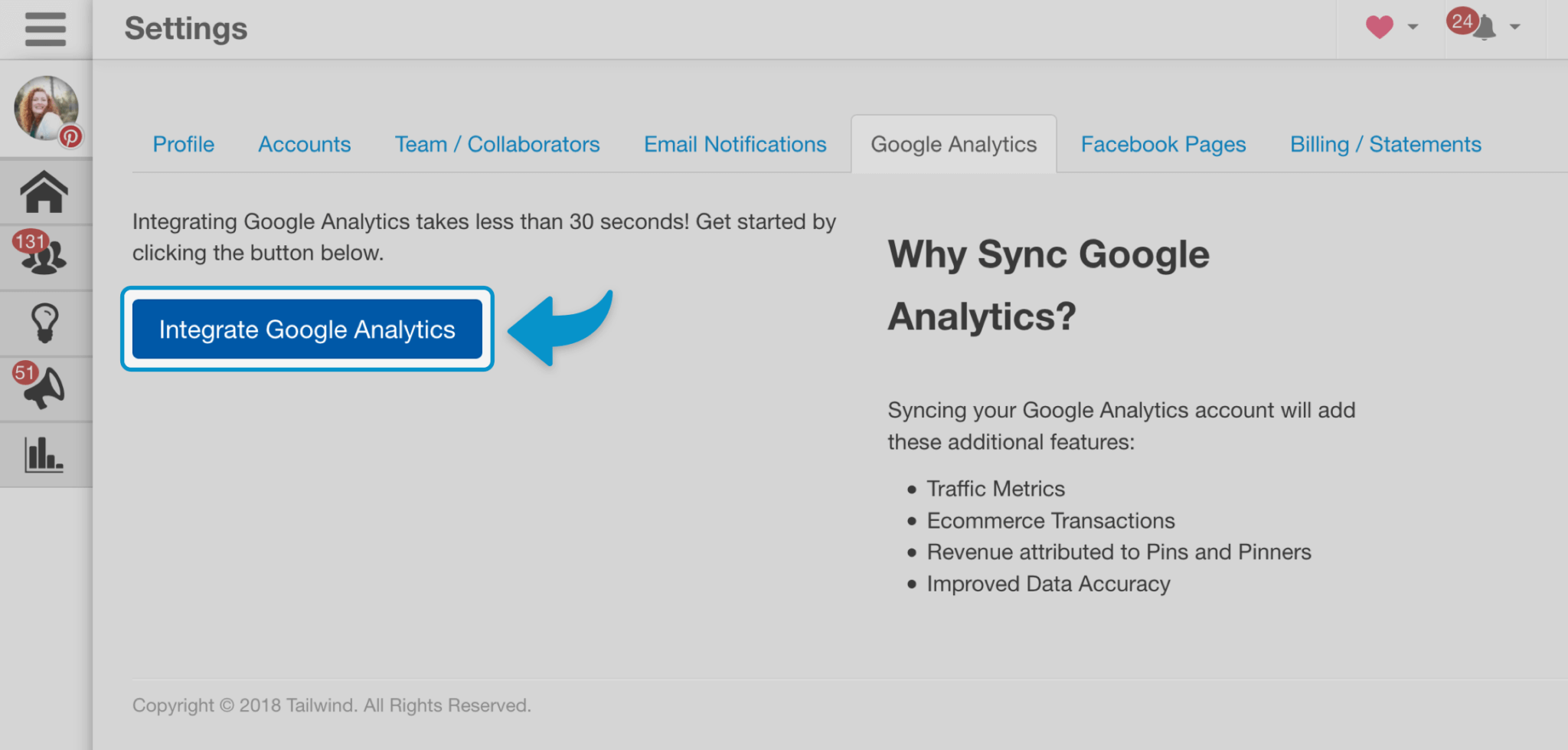
Task: Click the Integrate Google Analytics button
Action: pos(307,329)
